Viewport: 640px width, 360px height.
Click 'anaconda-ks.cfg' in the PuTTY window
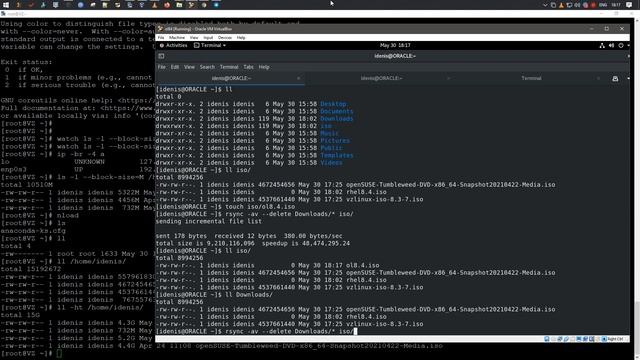click(x=33, y=231)
